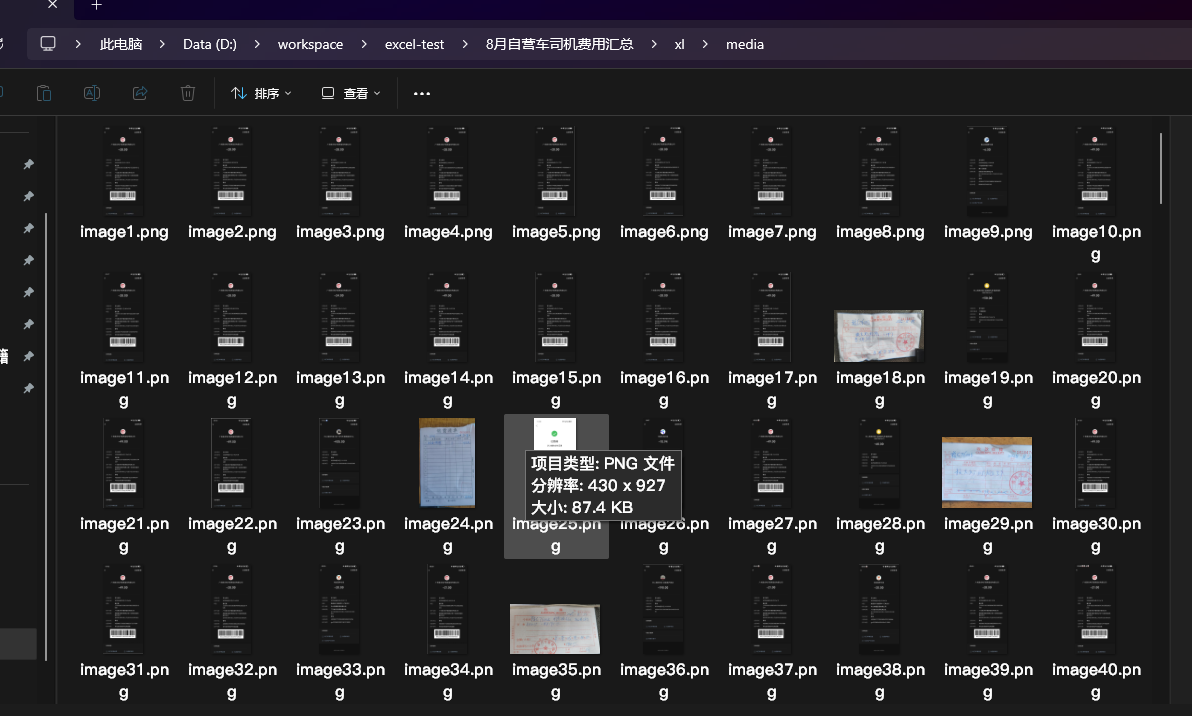Screen dimensions: 1192x716
Task: Click the Rename icon in the toolbar
Action: point(92,93)
